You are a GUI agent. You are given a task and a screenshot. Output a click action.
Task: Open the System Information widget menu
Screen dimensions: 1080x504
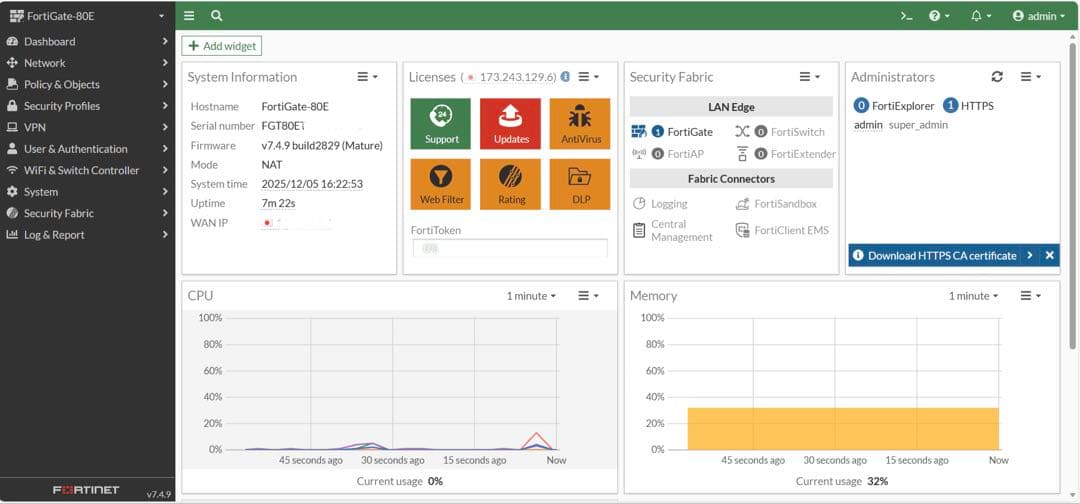click(x=368, y=77)
